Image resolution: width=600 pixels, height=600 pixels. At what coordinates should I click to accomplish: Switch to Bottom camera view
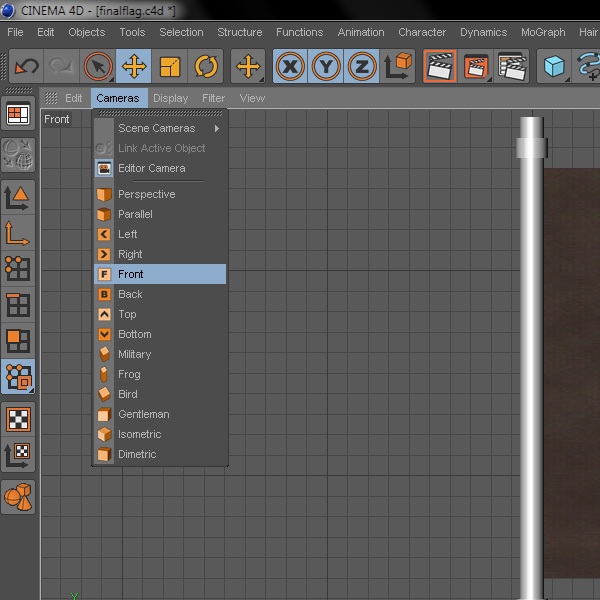tap(160, 334)
